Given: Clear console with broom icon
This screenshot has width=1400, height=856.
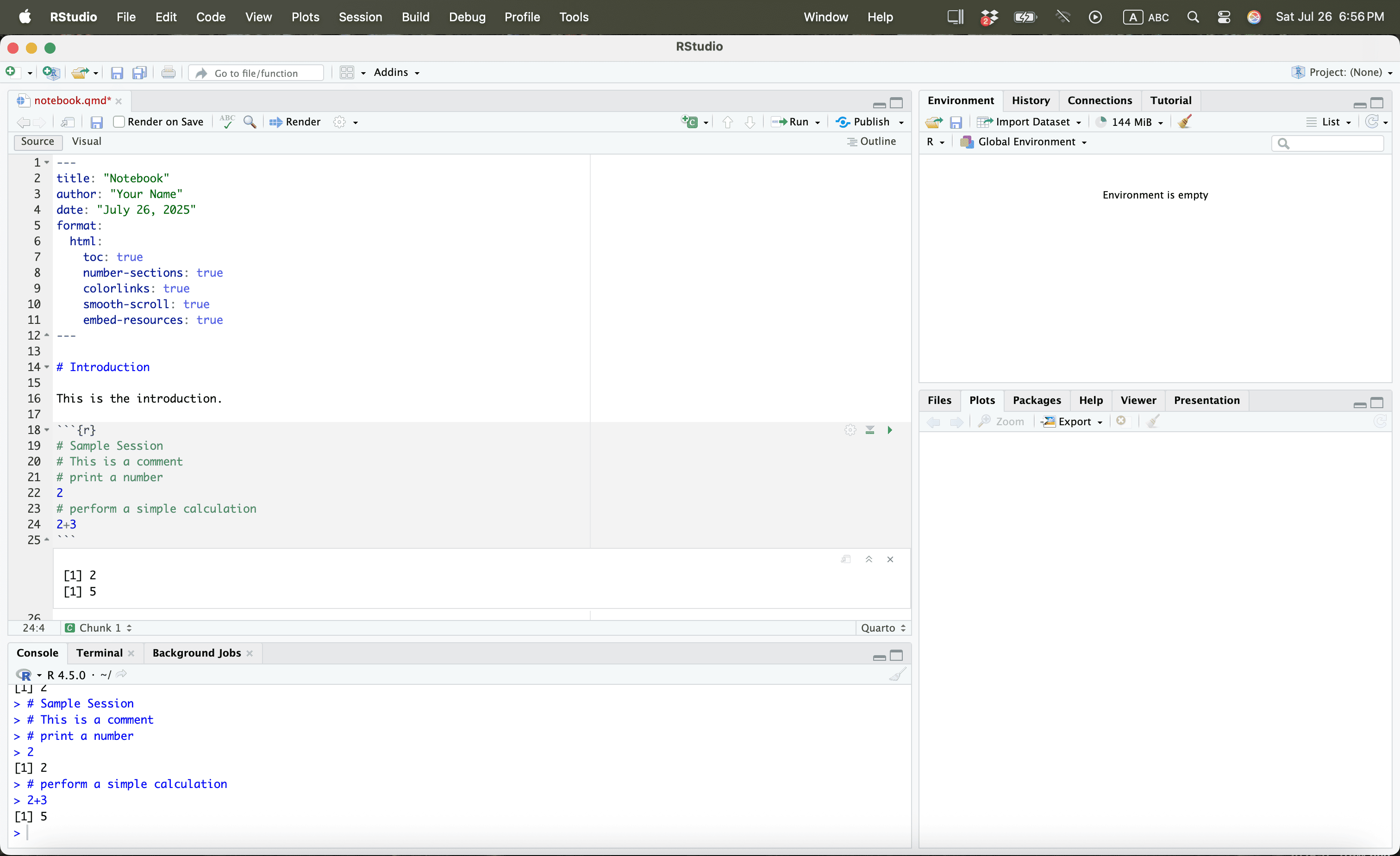Looking at the screenshot, I should [x=897, y=675].
